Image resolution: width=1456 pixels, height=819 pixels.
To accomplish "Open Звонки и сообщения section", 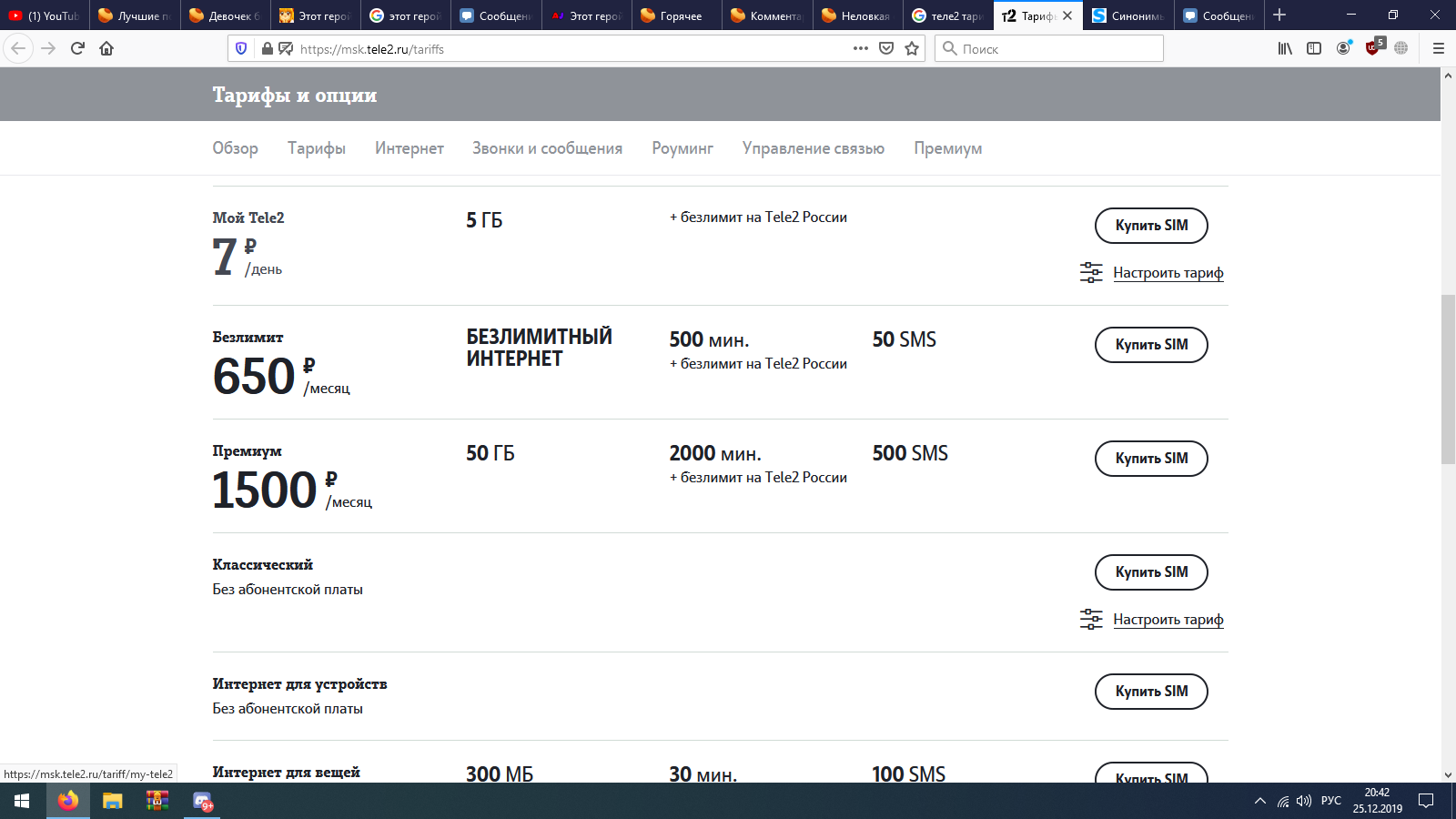I will (547, 148).
